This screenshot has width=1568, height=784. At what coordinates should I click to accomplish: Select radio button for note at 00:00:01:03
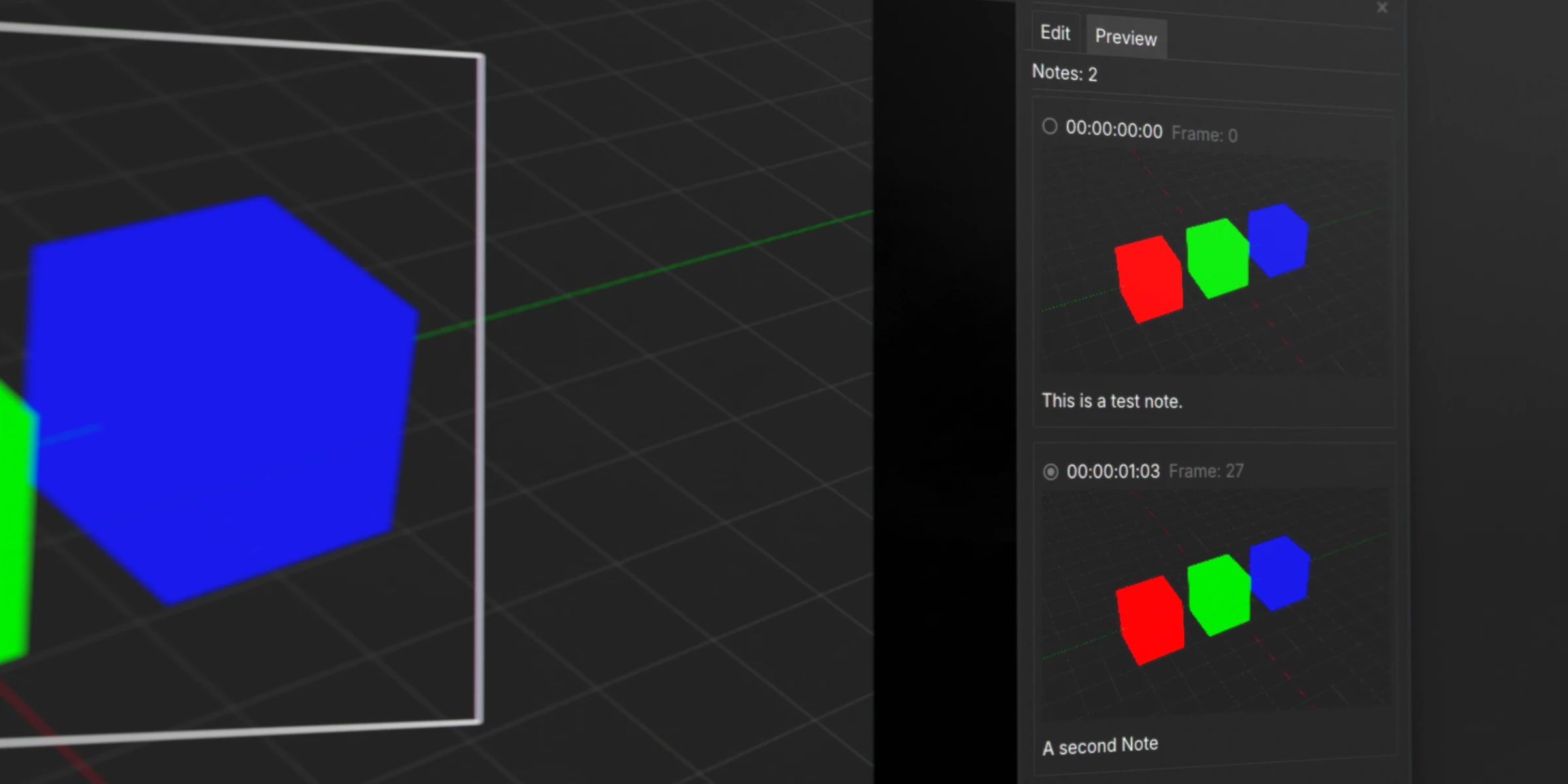click(x=1051, y=472)
